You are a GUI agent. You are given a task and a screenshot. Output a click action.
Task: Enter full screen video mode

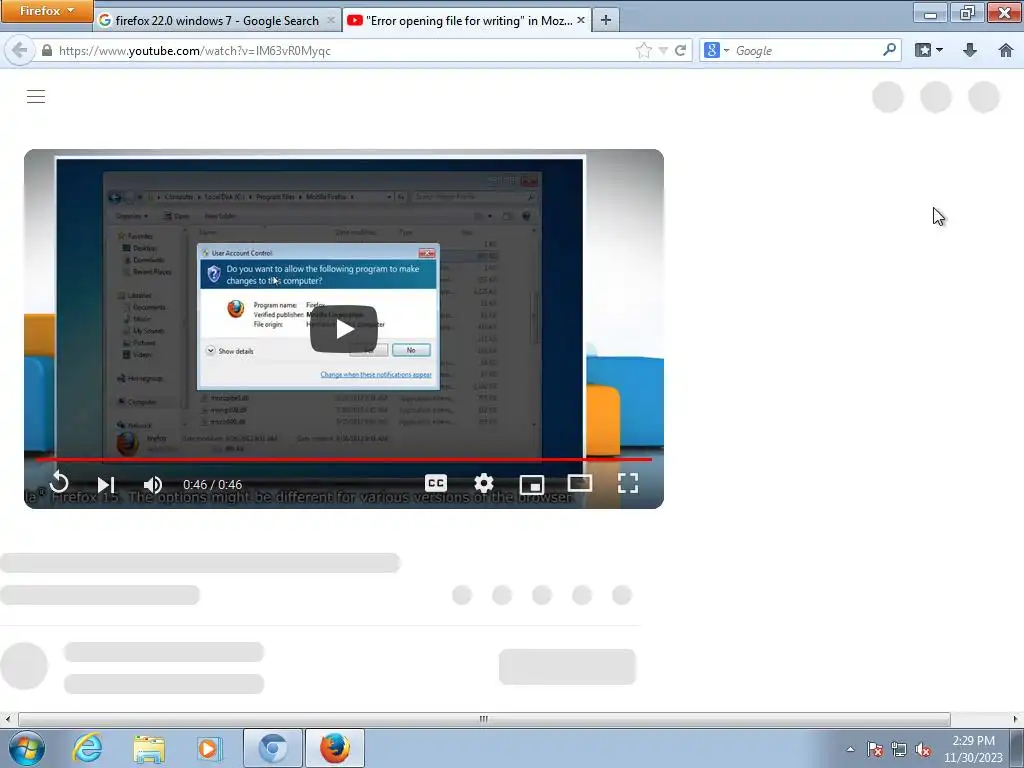628,483
